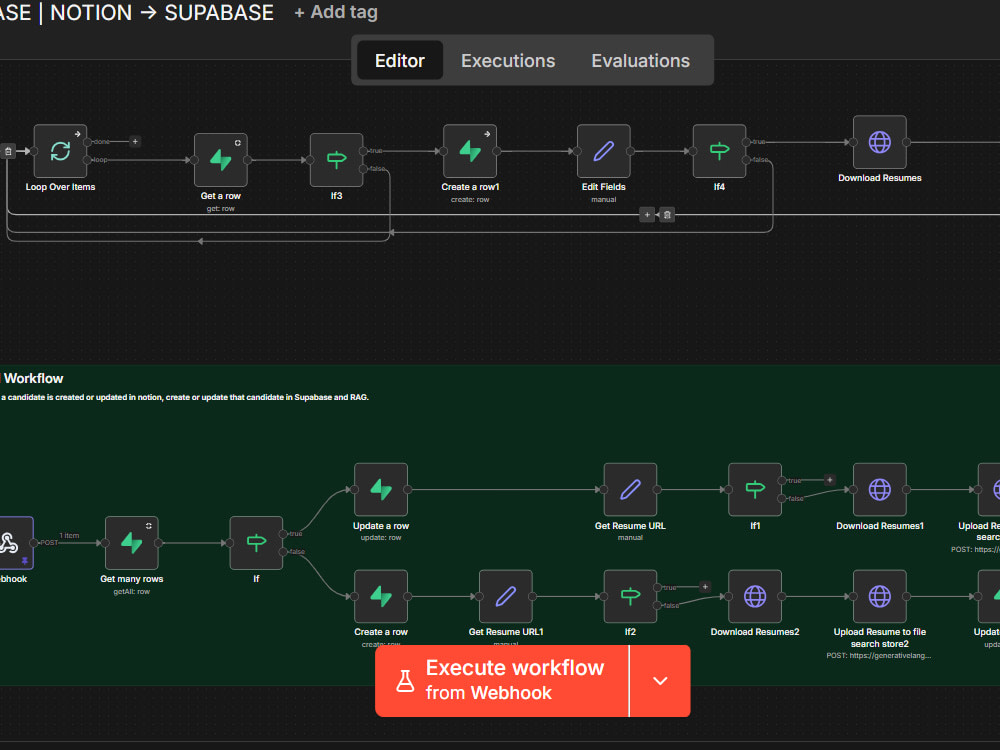Switch to the Editor tab
Screen dimensions: 1000x750
(400, 61)
